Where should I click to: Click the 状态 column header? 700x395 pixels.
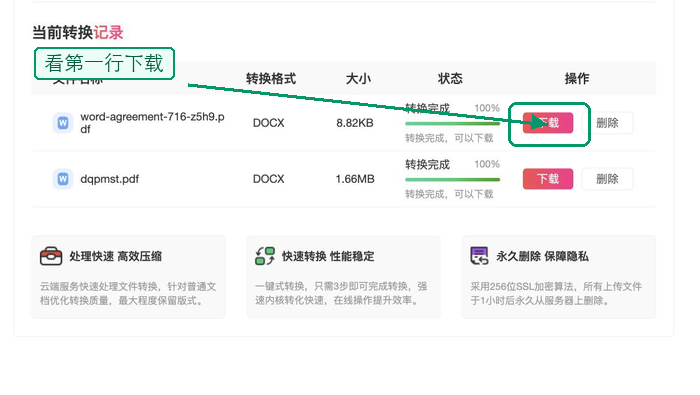pos(450,79)
